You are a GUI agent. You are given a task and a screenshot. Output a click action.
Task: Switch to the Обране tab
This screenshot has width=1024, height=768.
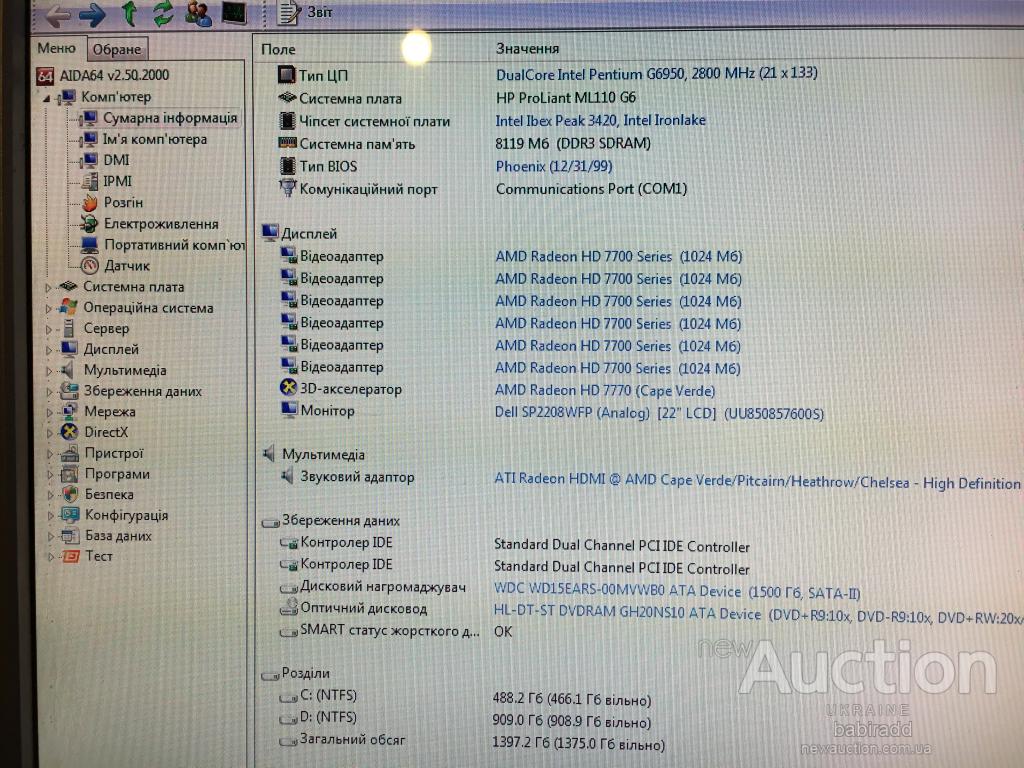click(116, 49)
